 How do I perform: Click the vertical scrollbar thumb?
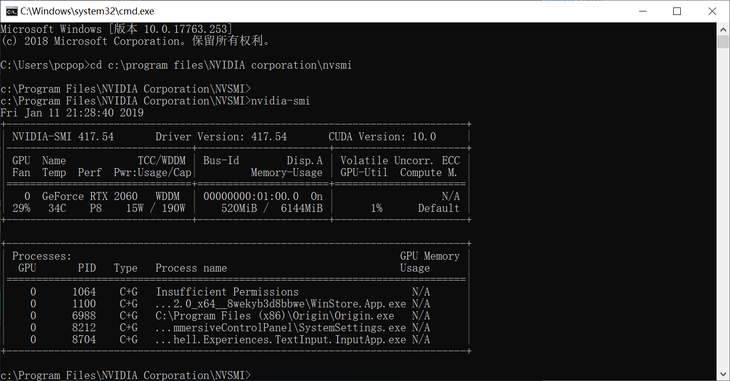[x=723, y=42]
